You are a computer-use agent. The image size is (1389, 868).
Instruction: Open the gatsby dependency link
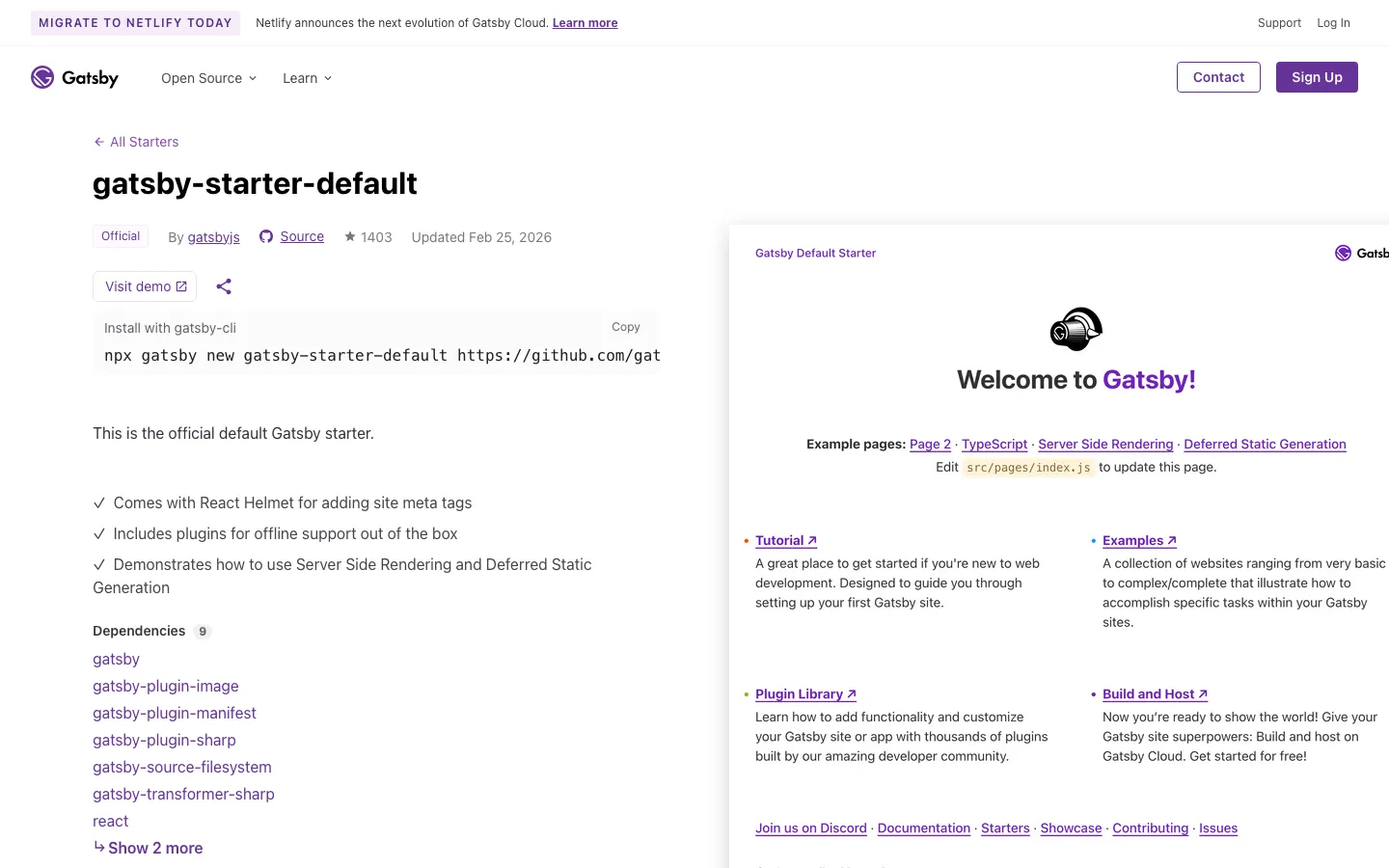click(116, 659)
